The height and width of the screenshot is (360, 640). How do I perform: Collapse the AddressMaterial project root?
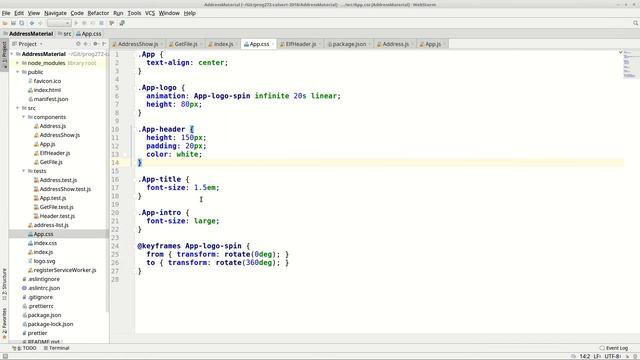[12, 54]
